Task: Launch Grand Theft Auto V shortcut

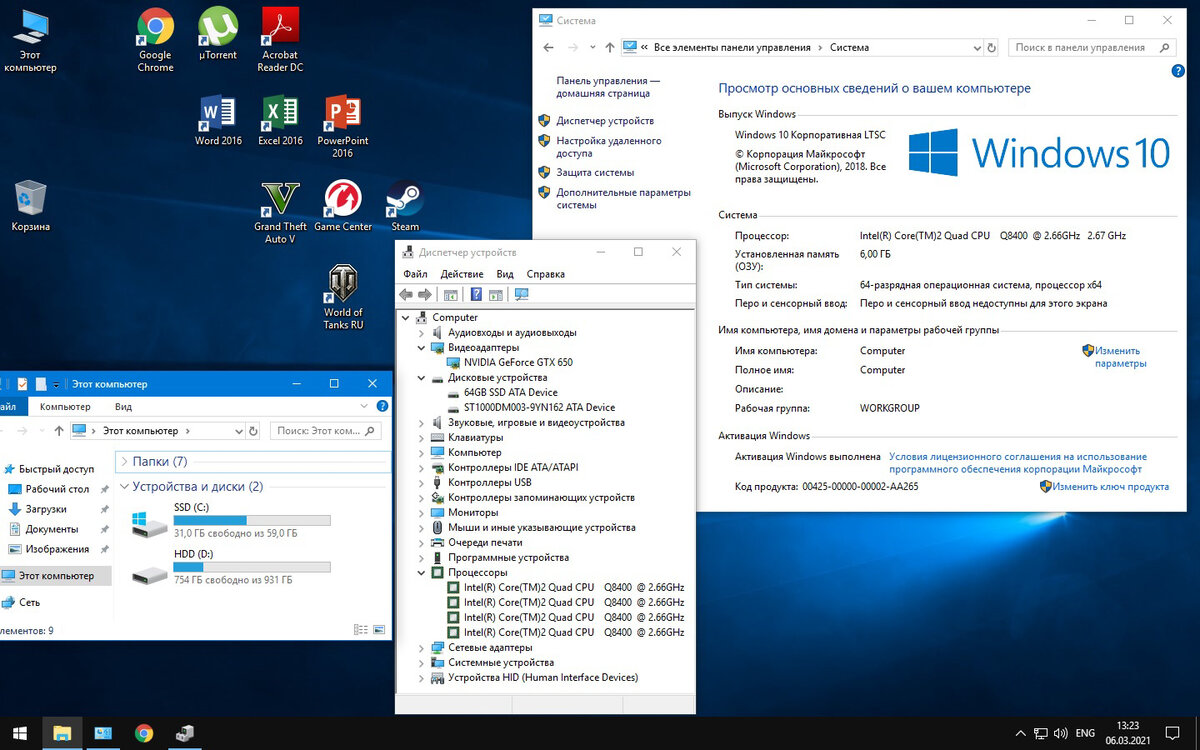Action: tap(280, 212)
